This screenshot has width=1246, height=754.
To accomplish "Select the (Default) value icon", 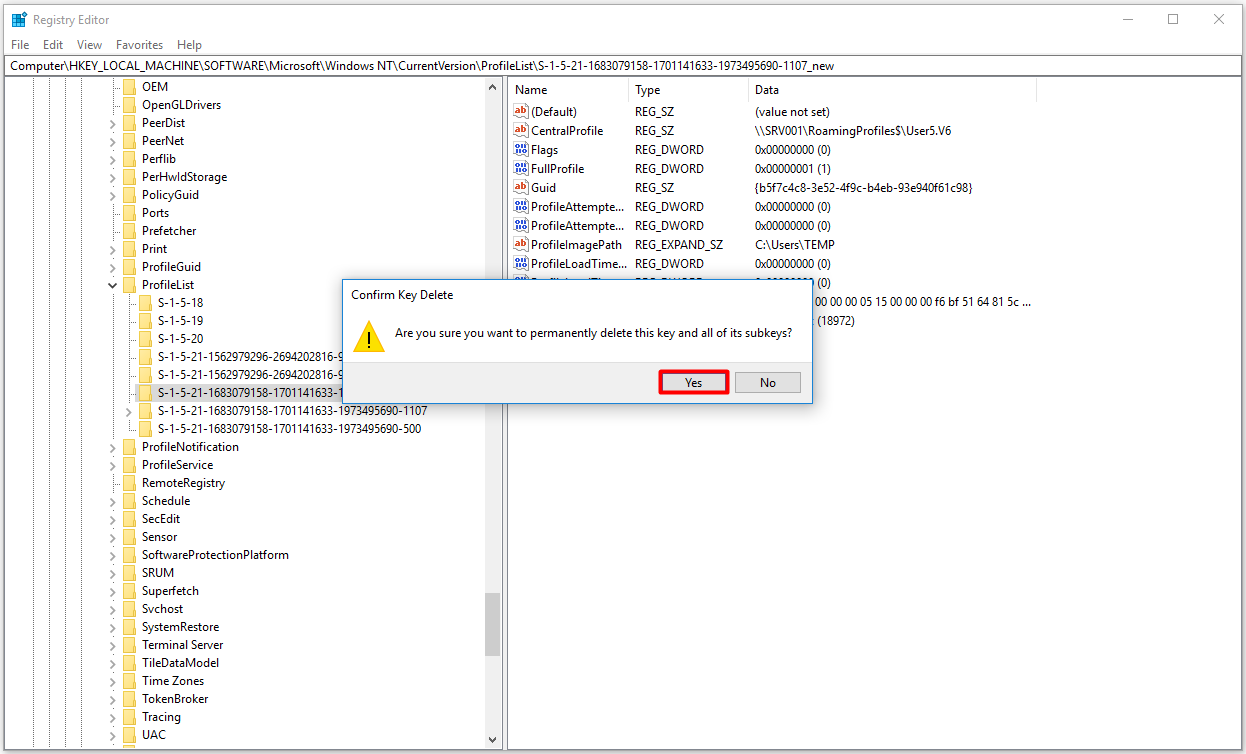I will pyautogui.click(x=520, y=112).
